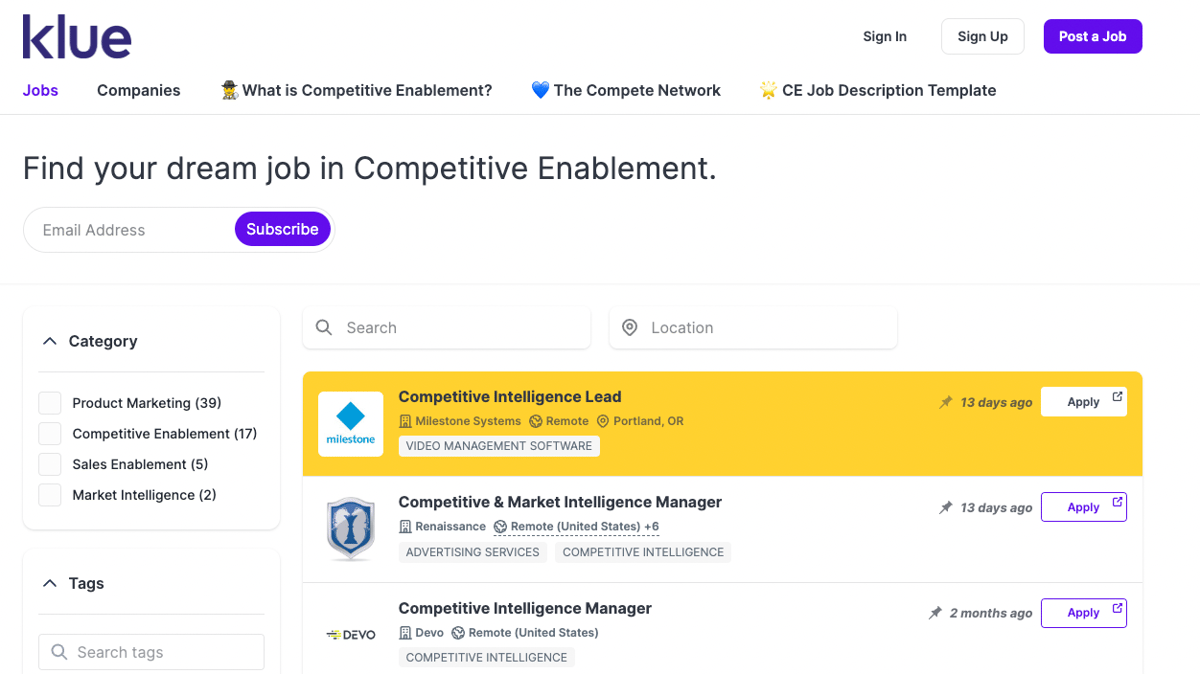Check the Product Marketing category checkbox
Image resolution: width=1200 pixels, height=674 pixels.
coord(49,402)
